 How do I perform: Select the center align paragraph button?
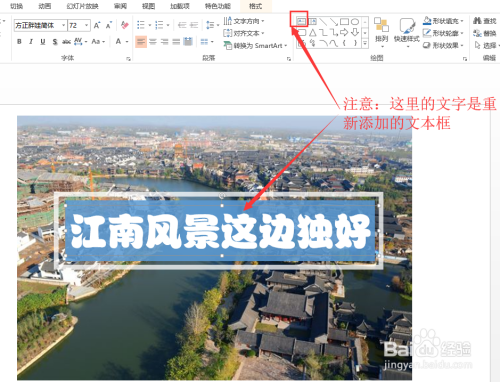click(x=153, y=42)
